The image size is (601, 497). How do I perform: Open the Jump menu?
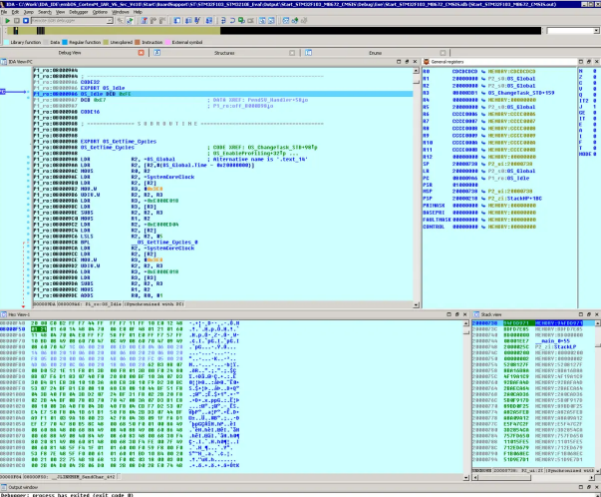pyautogui.click(x=29, y=12)
